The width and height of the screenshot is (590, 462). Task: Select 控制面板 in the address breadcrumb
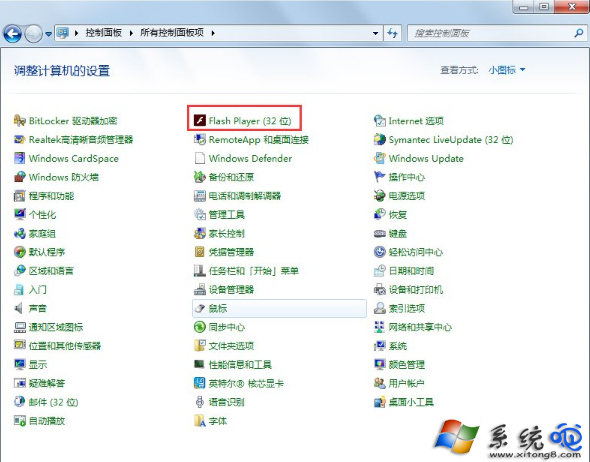pyautogui.click(x=103, y=33)
